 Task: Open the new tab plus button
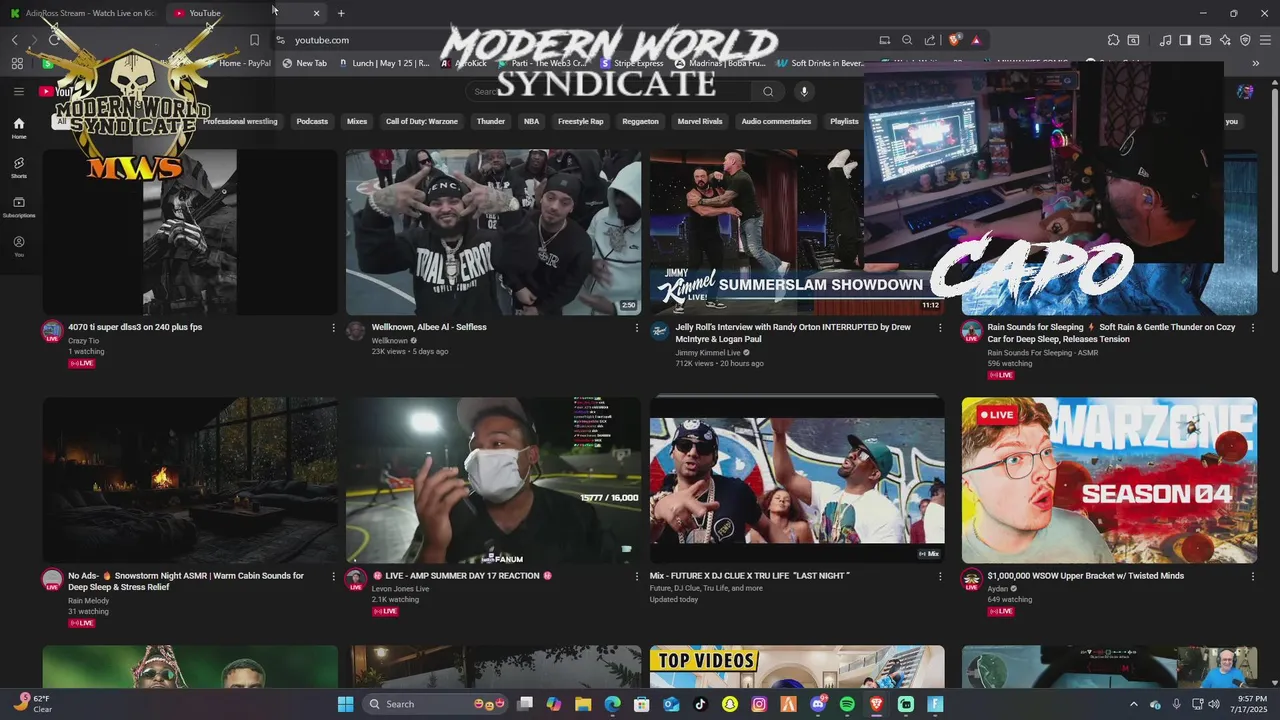(x=341, y=13)
